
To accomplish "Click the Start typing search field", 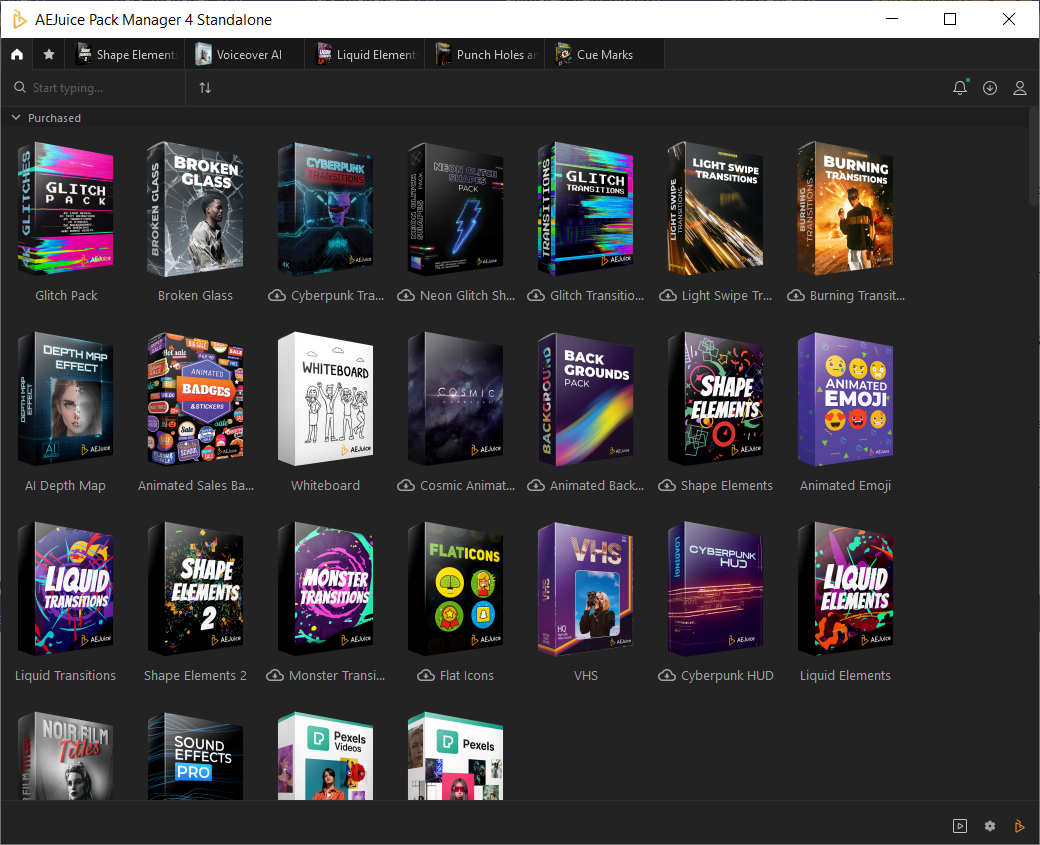I will point(100,88).
